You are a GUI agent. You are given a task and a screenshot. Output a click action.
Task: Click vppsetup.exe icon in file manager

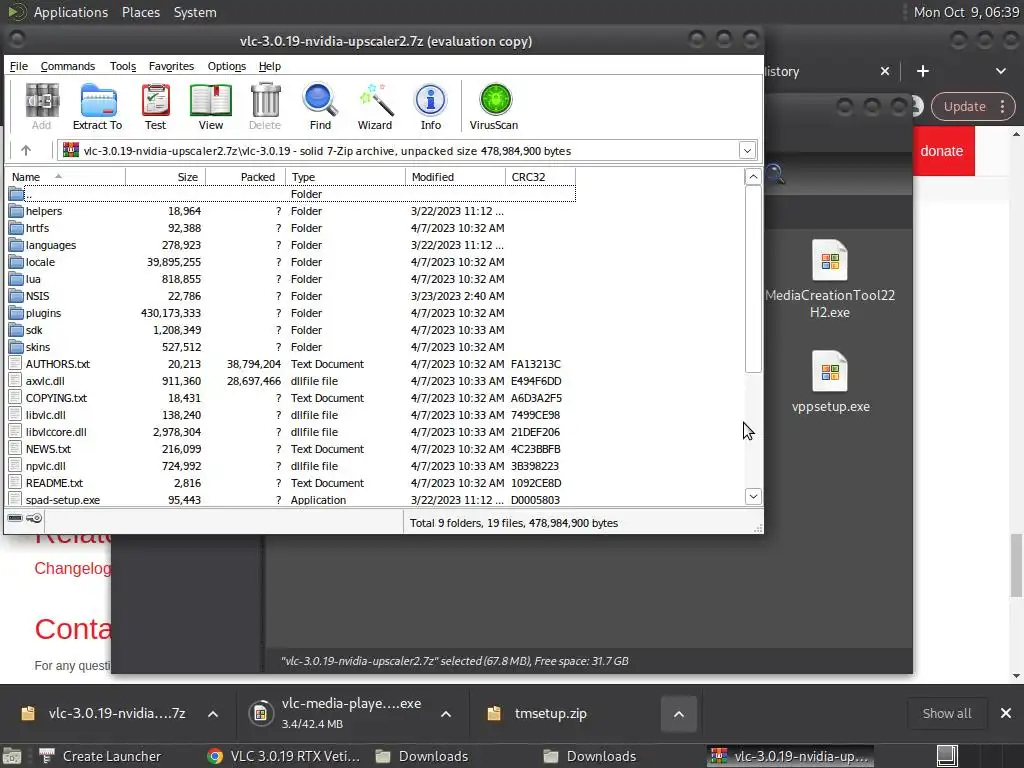(x=829, y=372)
